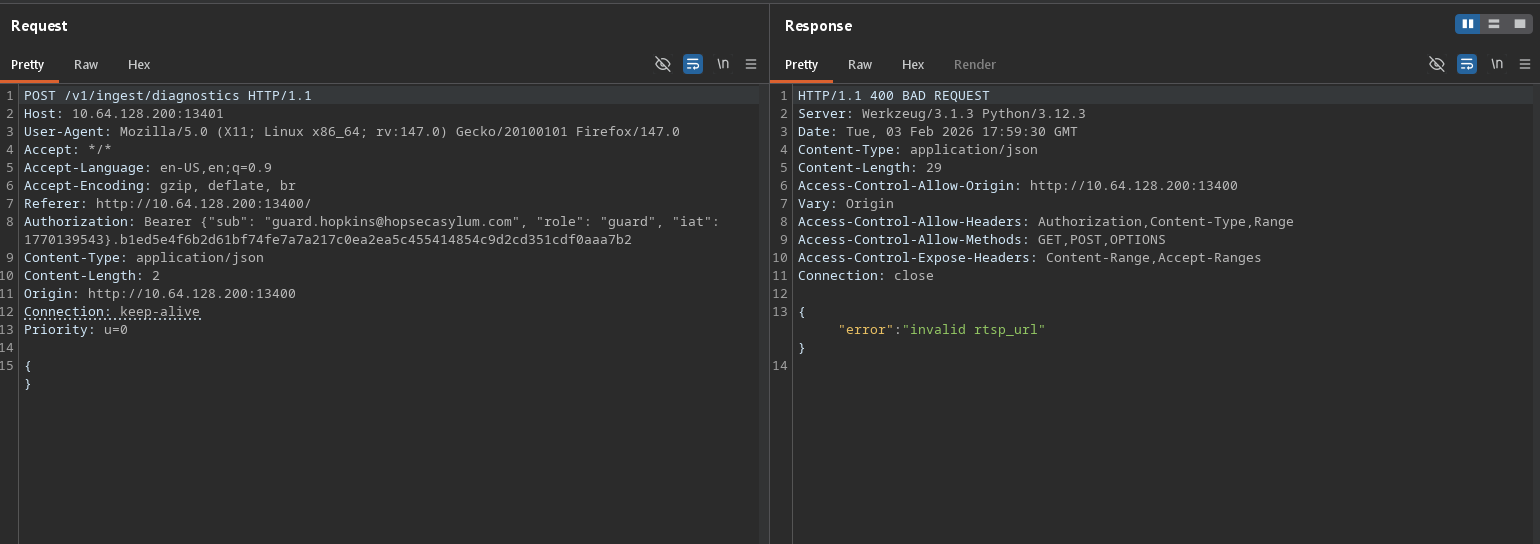
Task: Click the POST request line text
Action: (x=167, y=96)
